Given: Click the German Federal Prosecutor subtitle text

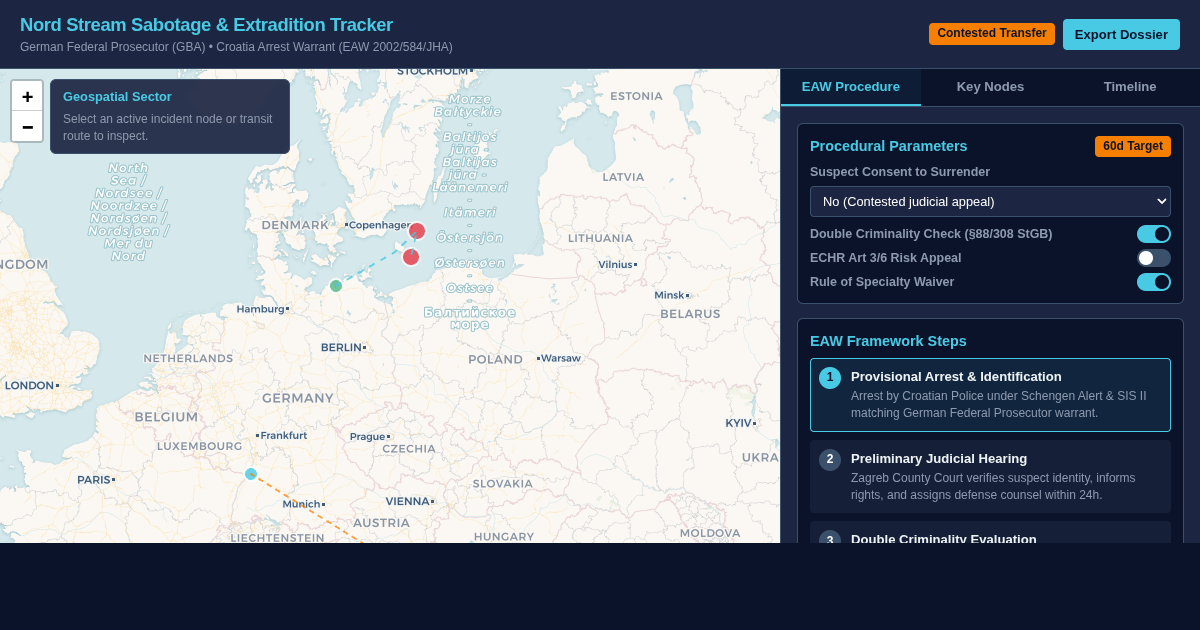Looking at the screenshot, I should (x=236, y=47).
